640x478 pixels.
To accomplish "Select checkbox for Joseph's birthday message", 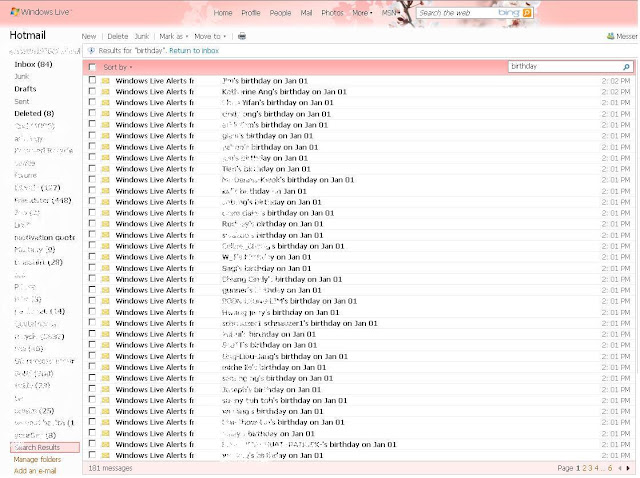I will click(92, 389).
